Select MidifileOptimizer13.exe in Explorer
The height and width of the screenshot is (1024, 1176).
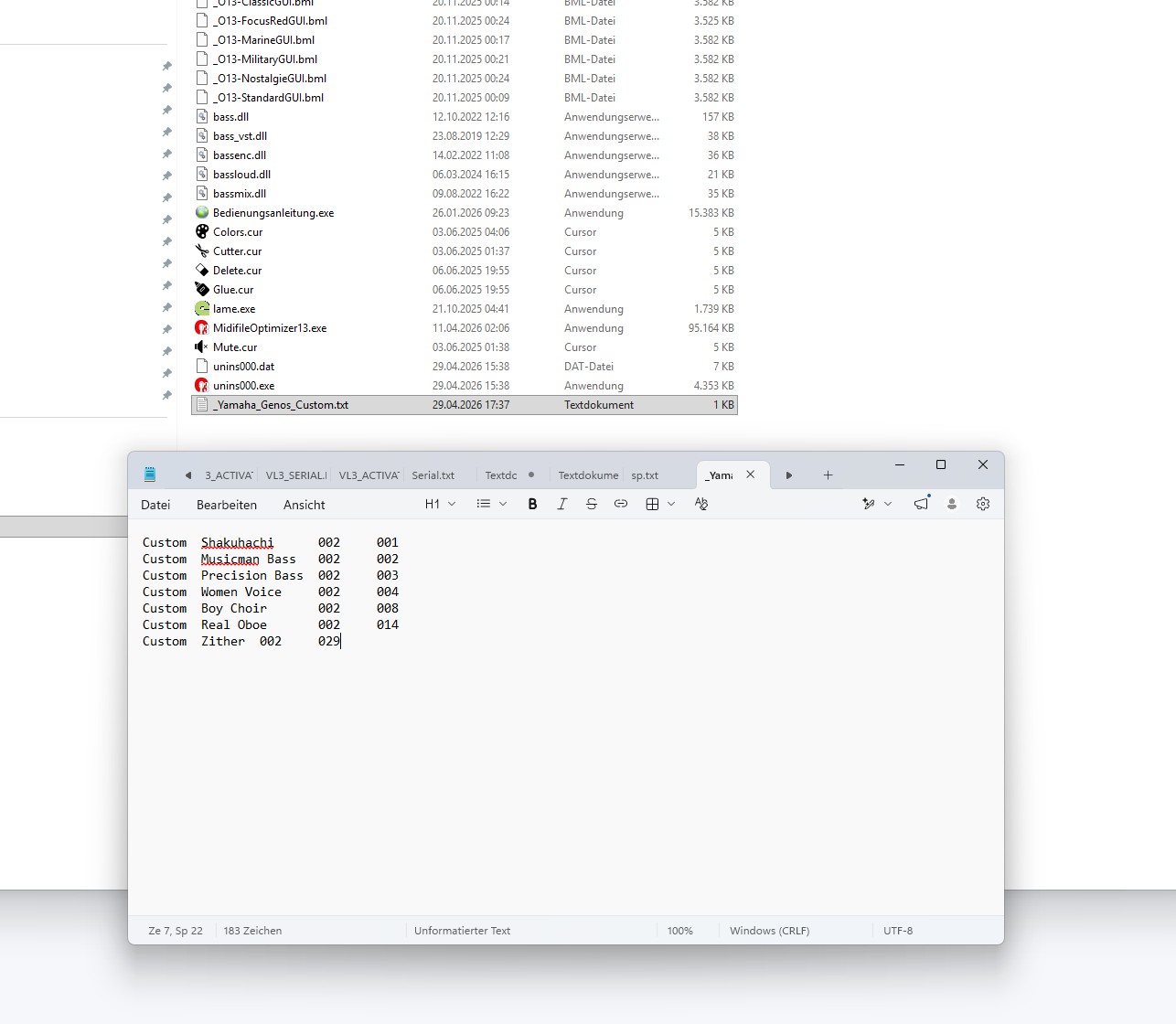(x=270, y=327)
